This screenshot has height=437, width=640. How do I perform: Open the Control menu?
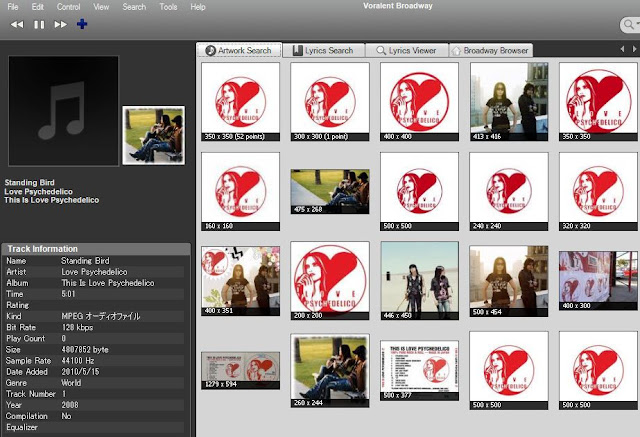[68, 7]
